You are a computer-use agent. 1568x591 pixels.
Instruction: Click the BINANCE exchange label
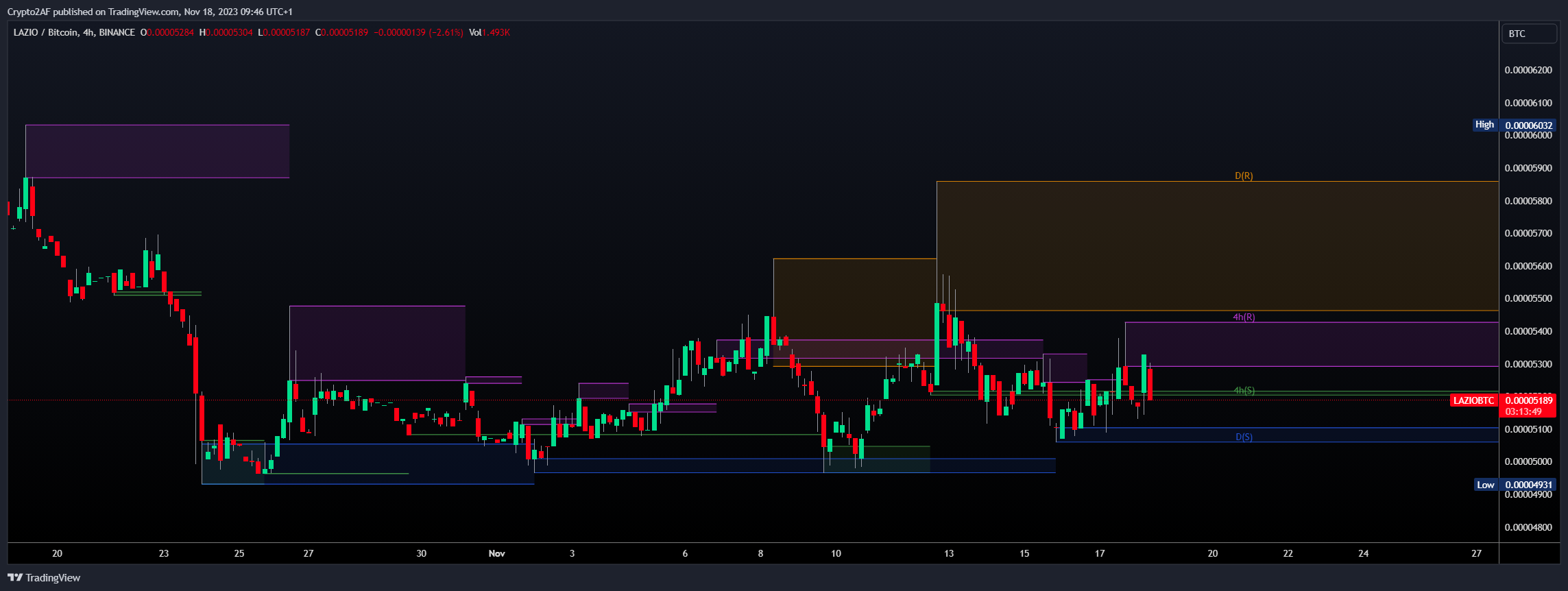(x=117, y=32)
